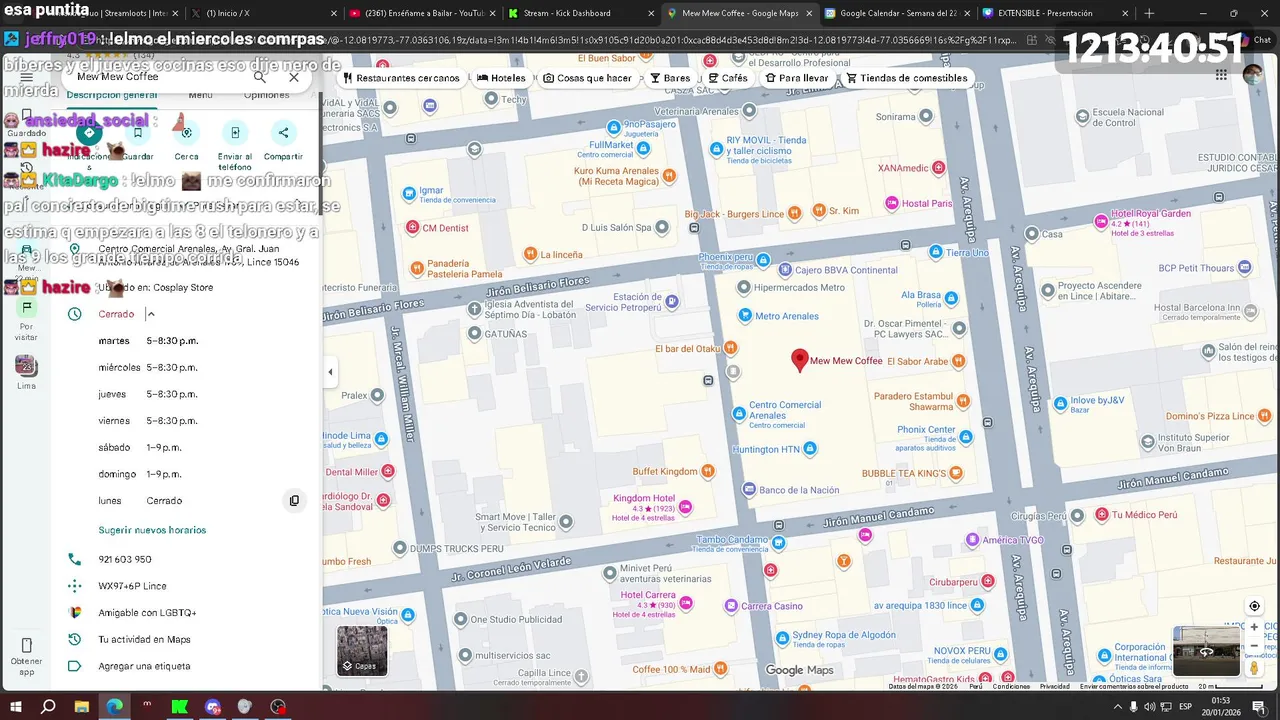
Task: Click Obtener app phone icon in sidebar
Action: 27,645
